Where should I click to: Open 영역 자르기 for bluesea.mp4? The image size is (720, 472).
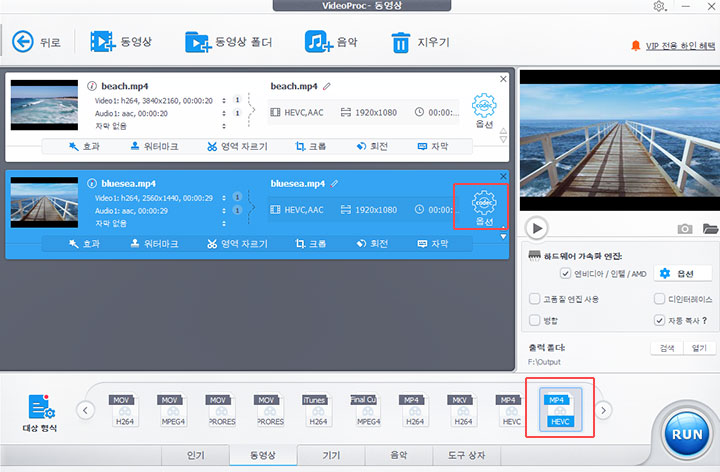click(237, 244)
